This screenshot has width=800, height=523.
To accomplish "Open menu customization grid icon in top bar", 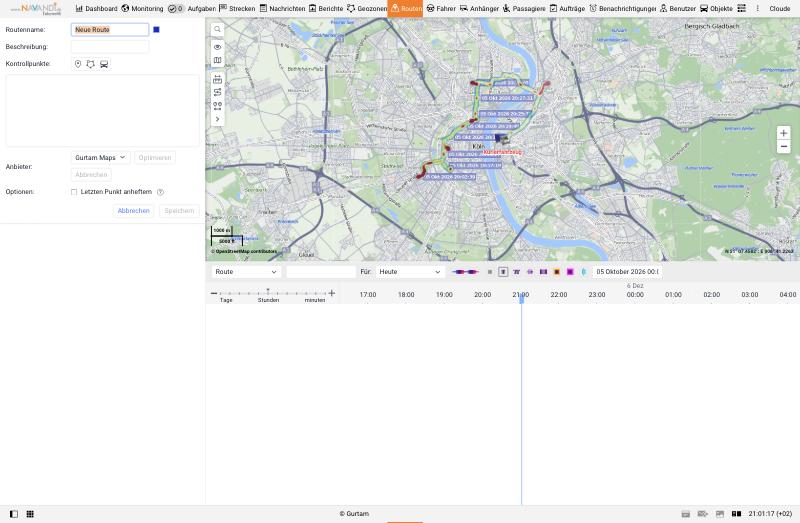I will [742, 9].
